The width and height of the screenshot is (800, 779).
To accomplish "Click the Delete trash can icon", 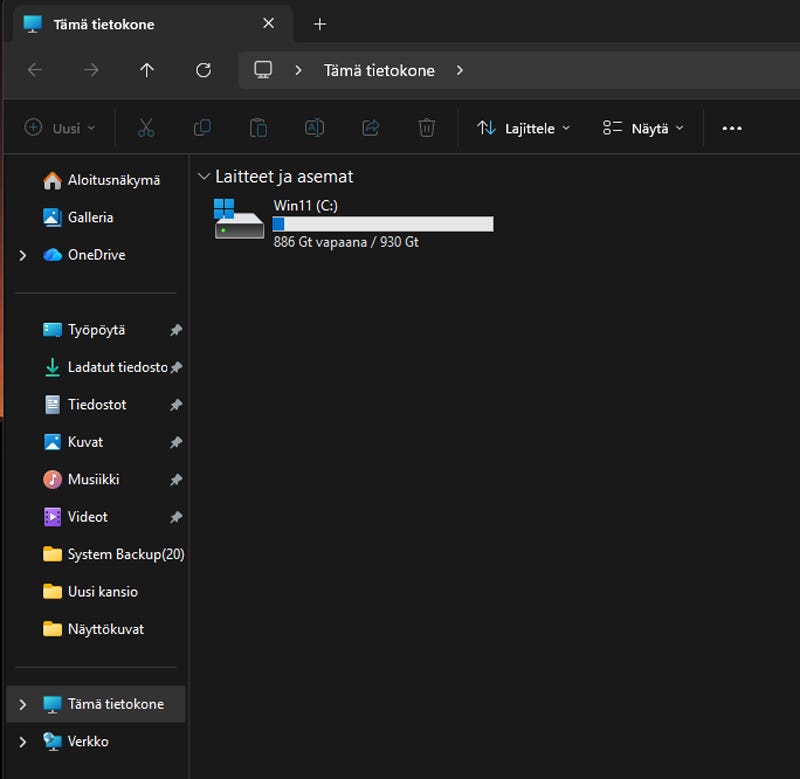I will (x=426, y=128).
